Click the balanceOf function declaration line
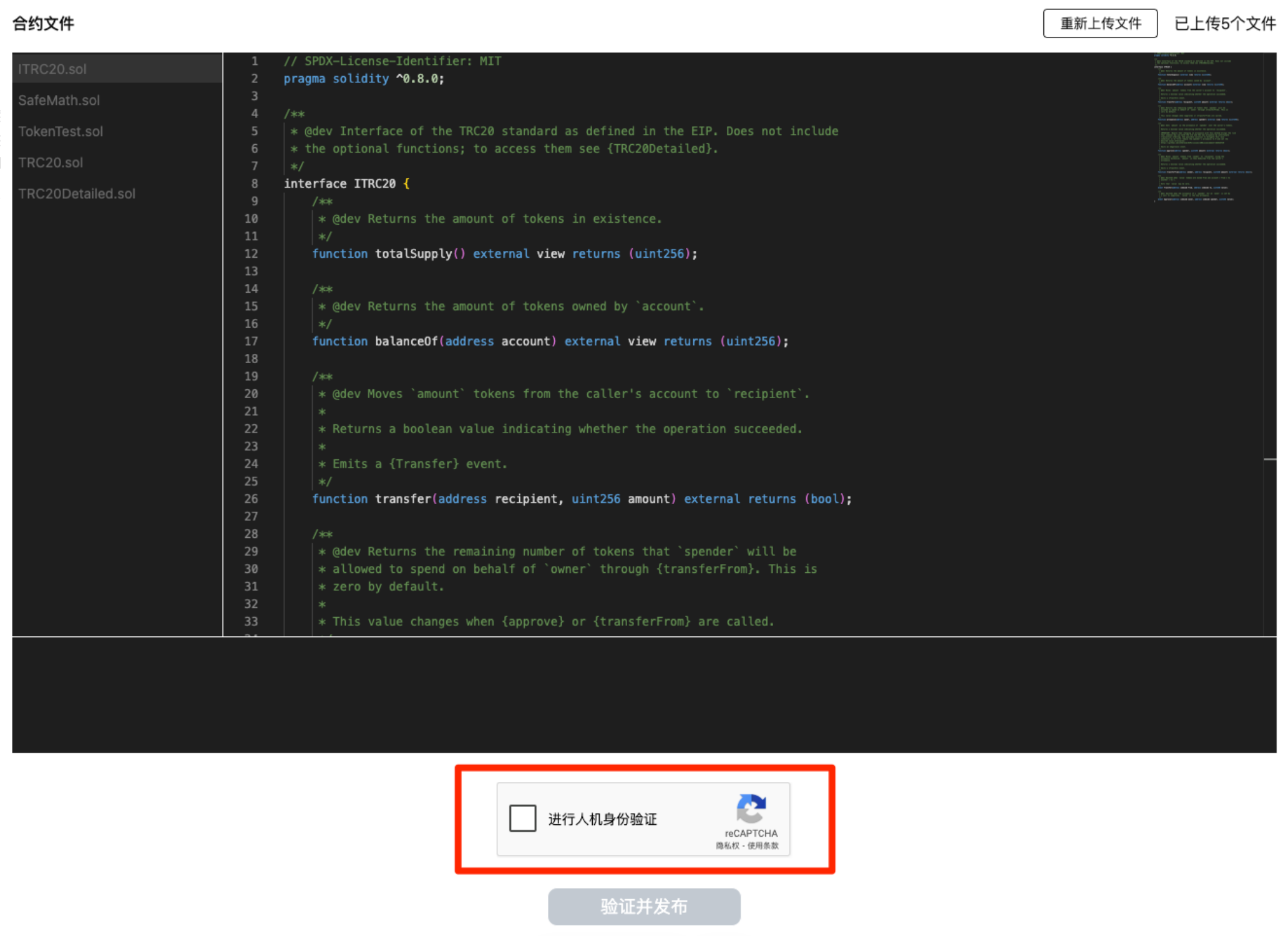The height and width of the screenshot is (936, 1288). 550,341
